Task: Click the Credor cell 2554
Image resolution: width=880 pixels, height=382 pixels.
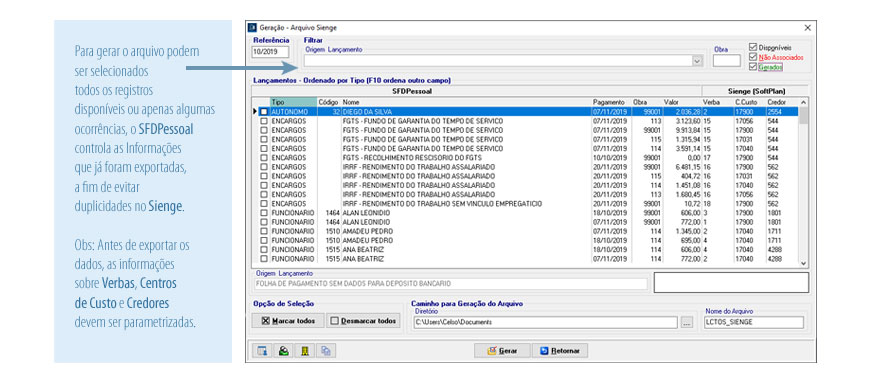Action: (782, 112)
